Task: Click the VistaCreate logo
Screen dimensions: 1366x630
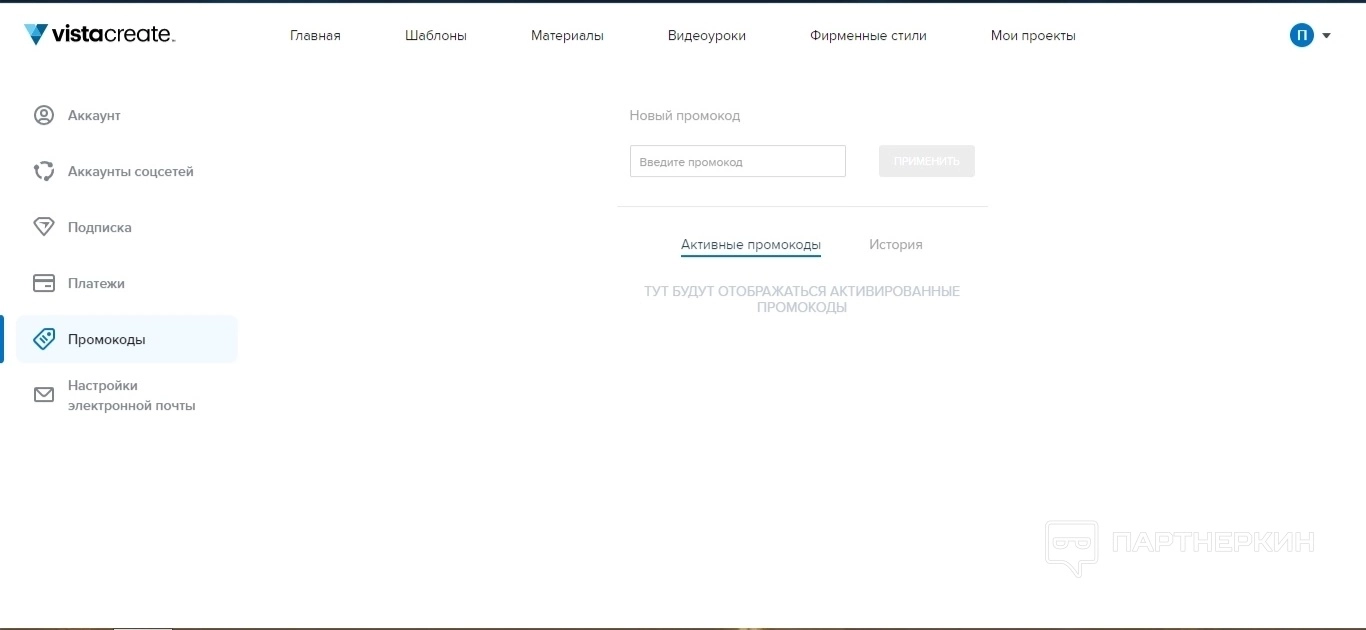Action: pos(99,35)
